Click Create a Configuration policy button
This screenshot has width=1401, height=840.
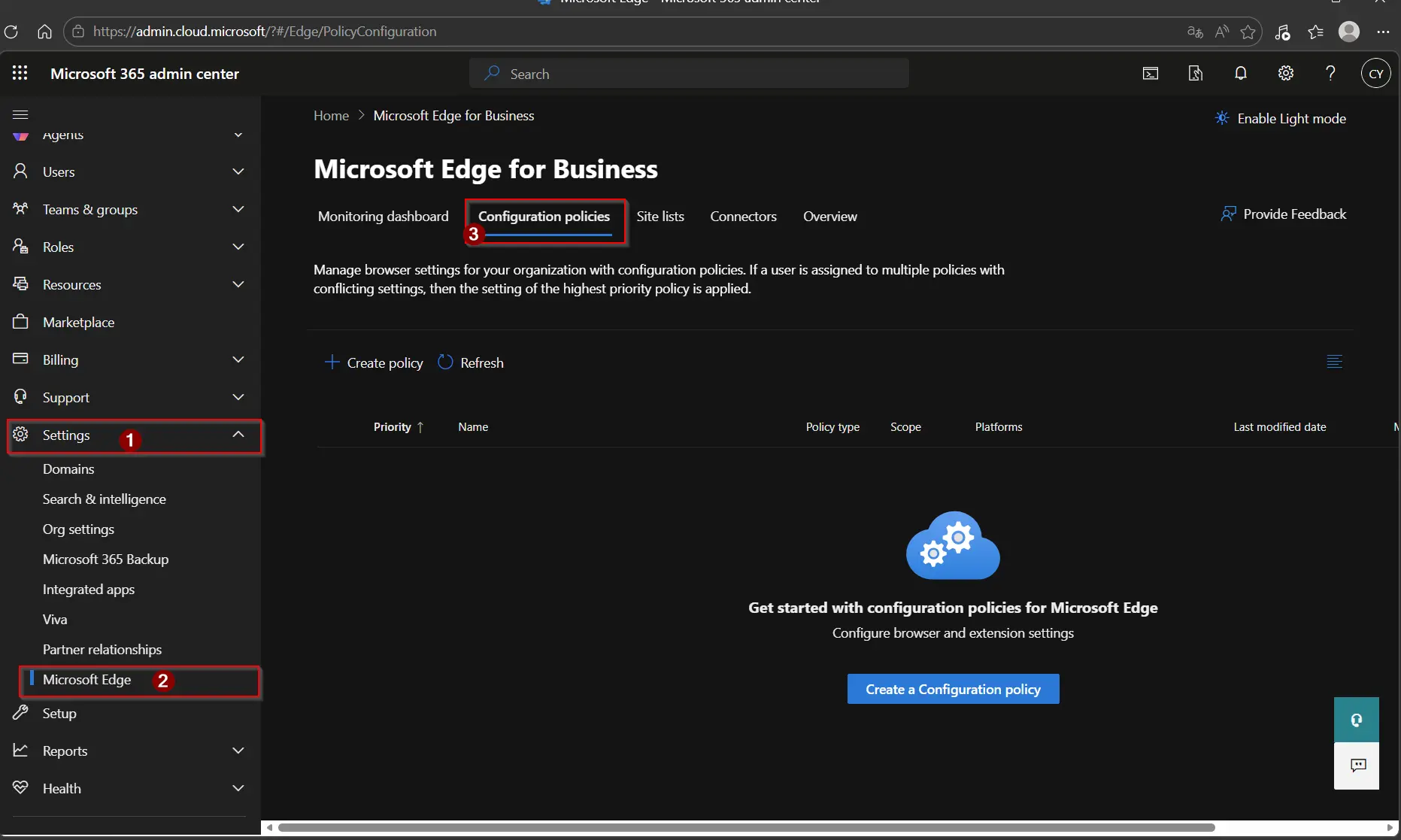click(x=953, y=689)
